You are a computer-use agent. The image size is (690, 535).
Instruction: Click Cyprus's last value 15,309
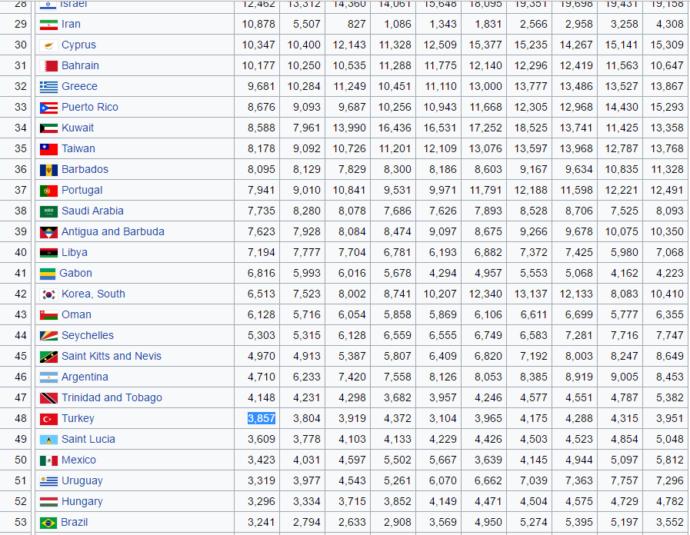pyautogui.click(x=667, y=45)
